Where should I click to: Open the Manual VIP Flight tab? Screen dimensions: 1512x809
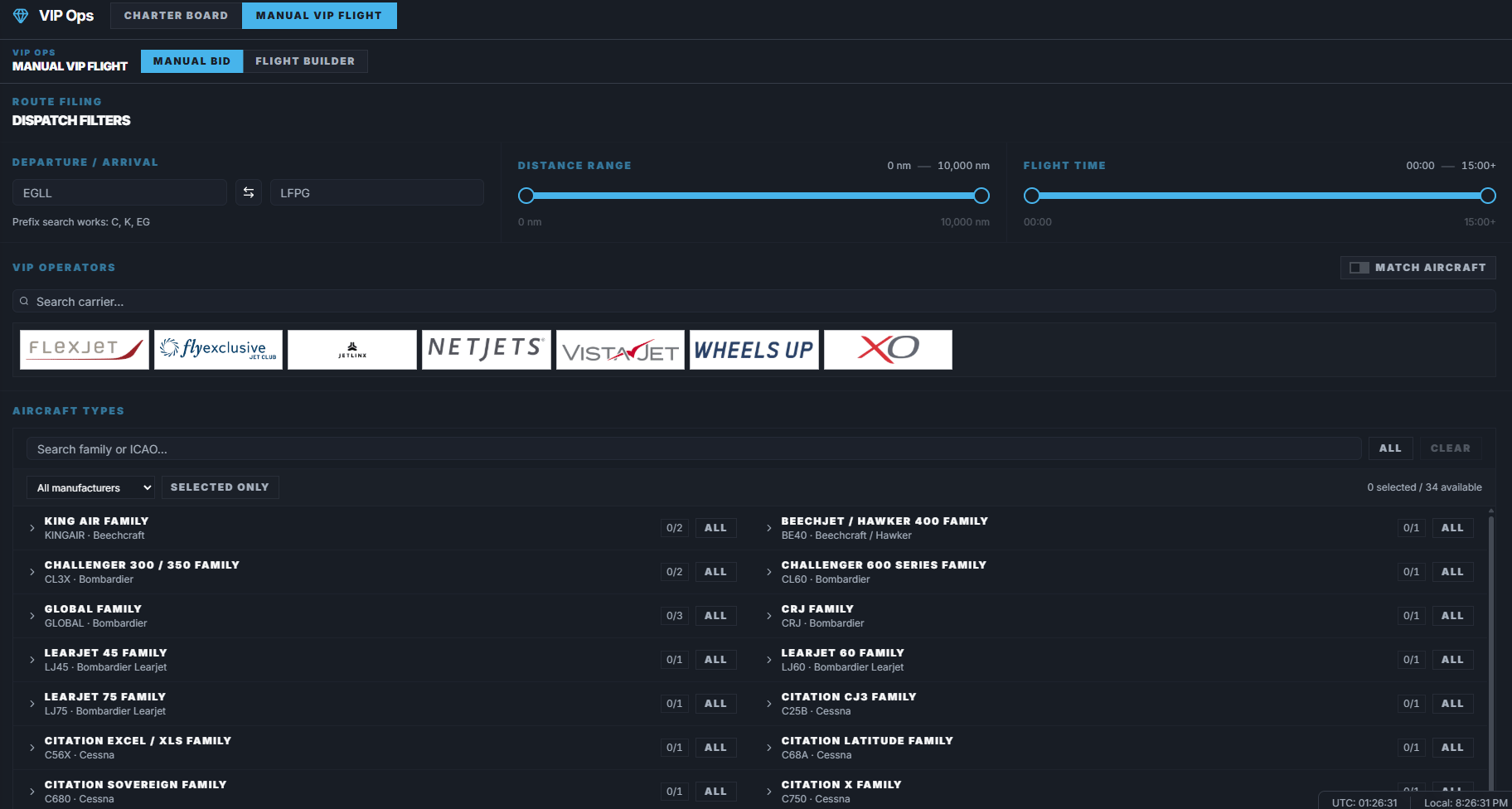pyautogui.click(x=319, y=16)
